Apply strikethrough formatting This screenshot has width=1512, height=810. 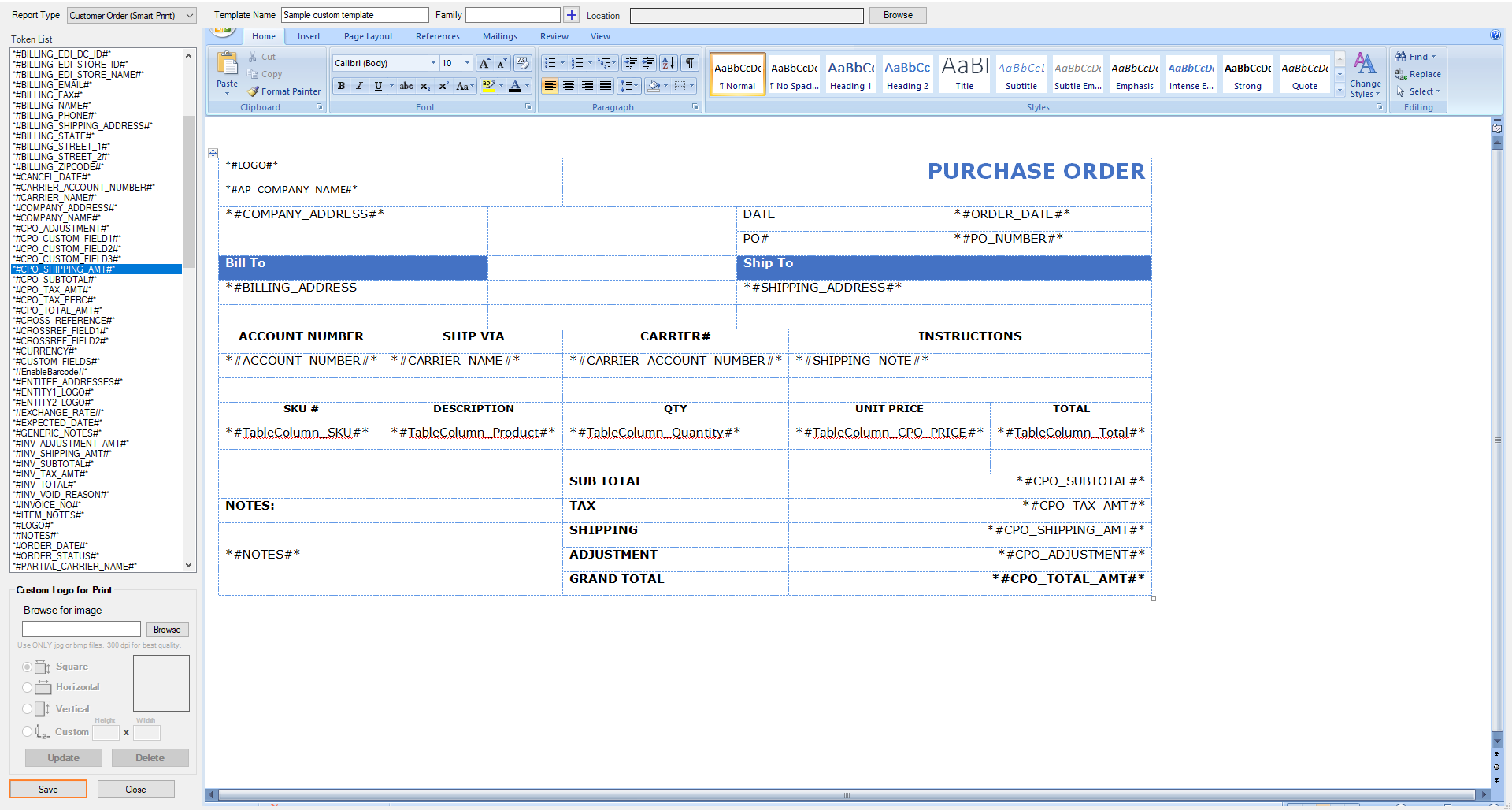pyautogui.click(x=406, y=86)
